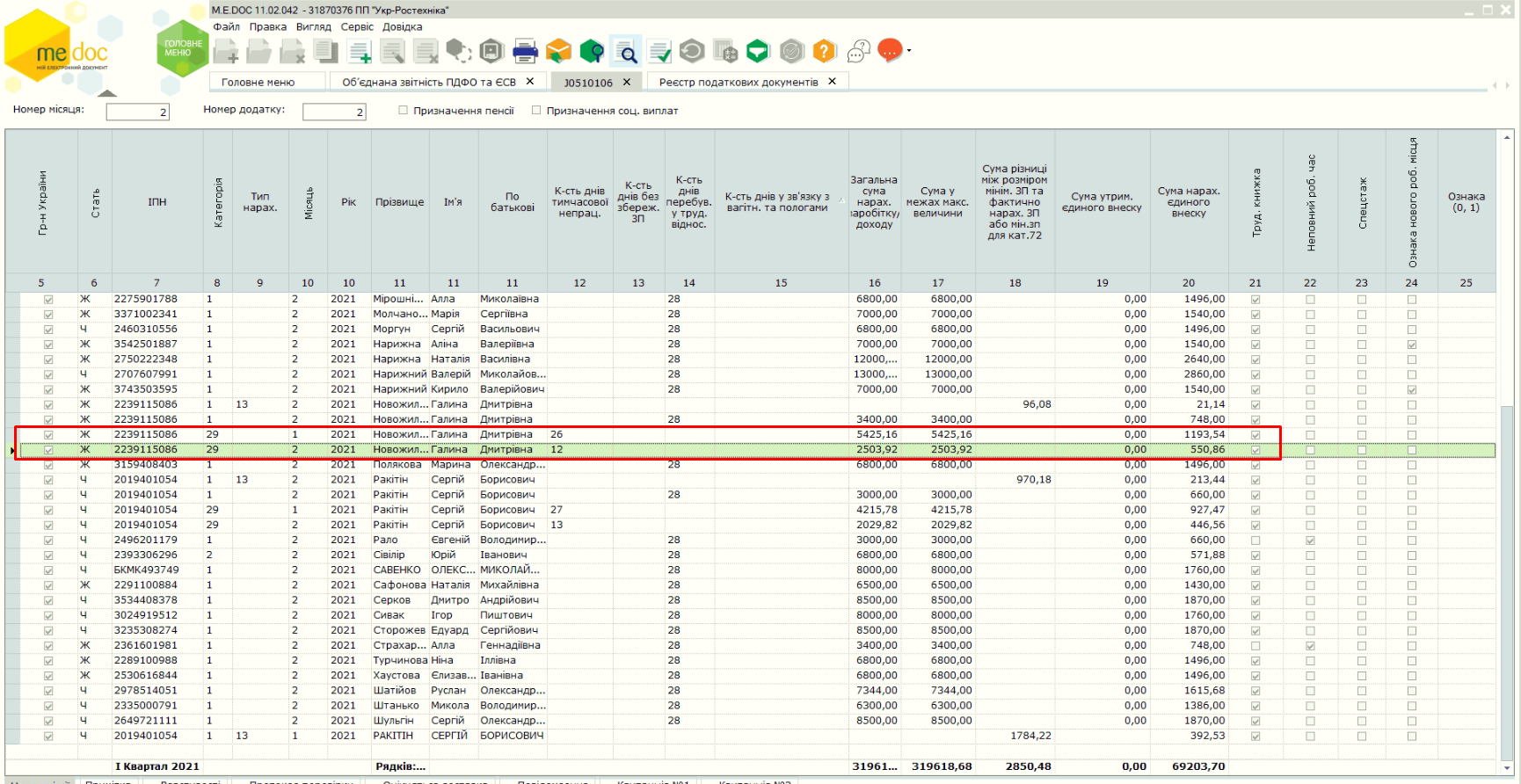Click the orange help question mark icon
Viewport: 1521px width, 784px height.
coord(824,52)
